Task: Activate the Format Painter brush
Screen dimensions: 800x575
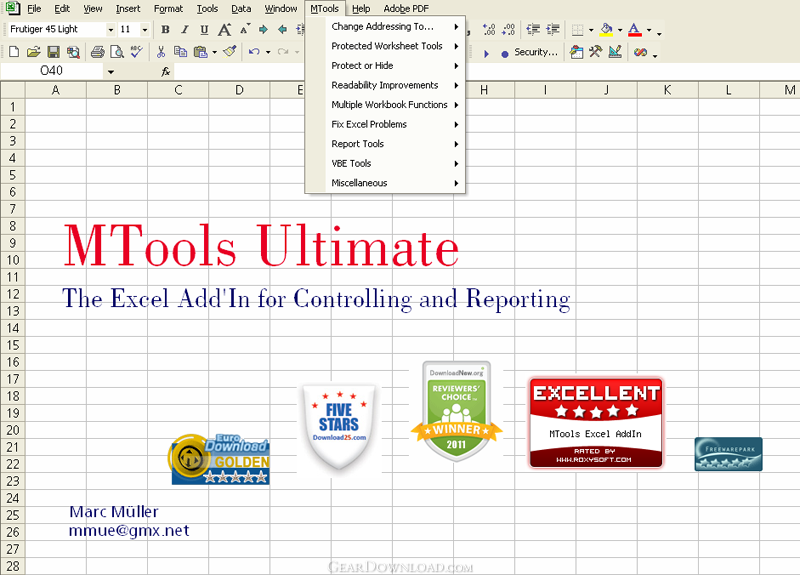Action: tap(230, 51)
